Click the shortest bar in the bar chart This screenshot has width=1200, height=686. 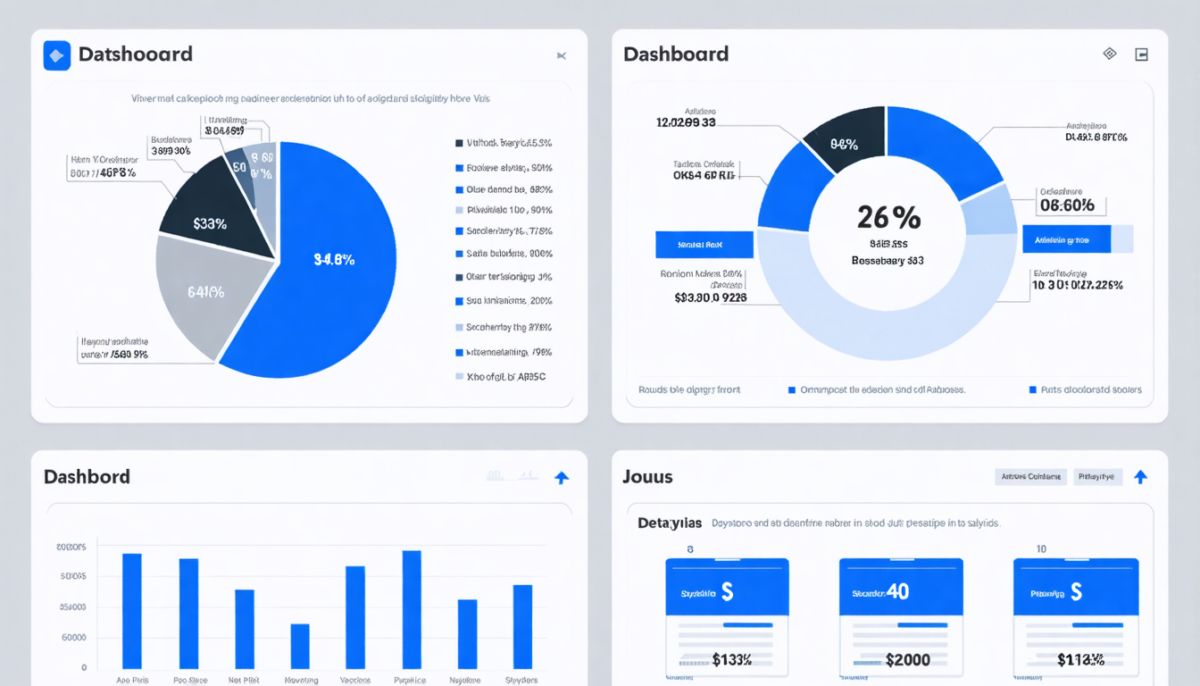[300, 646]
